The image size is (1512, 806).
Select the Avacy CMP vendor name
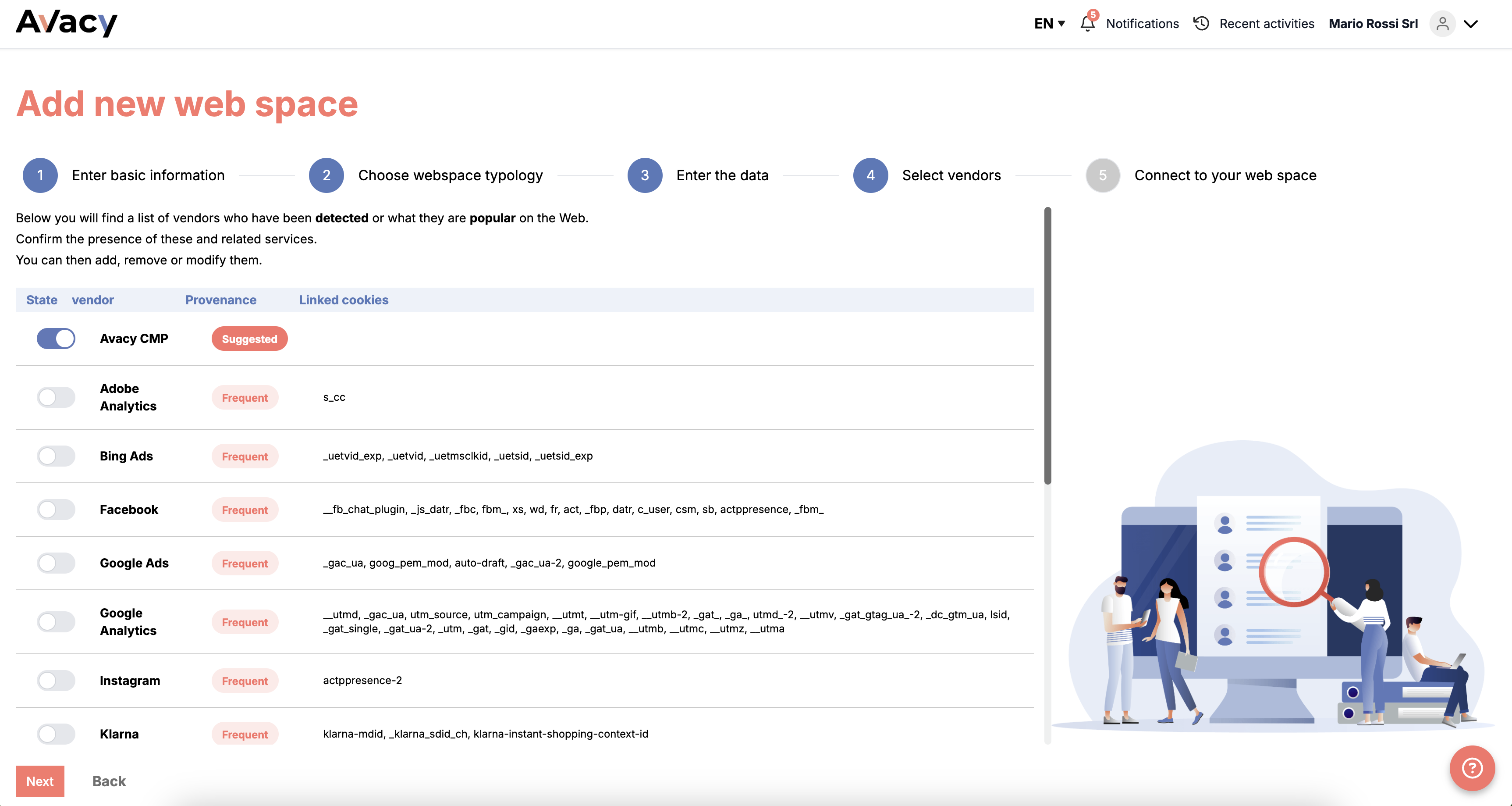pyautogui.click(x=134, y=339)
